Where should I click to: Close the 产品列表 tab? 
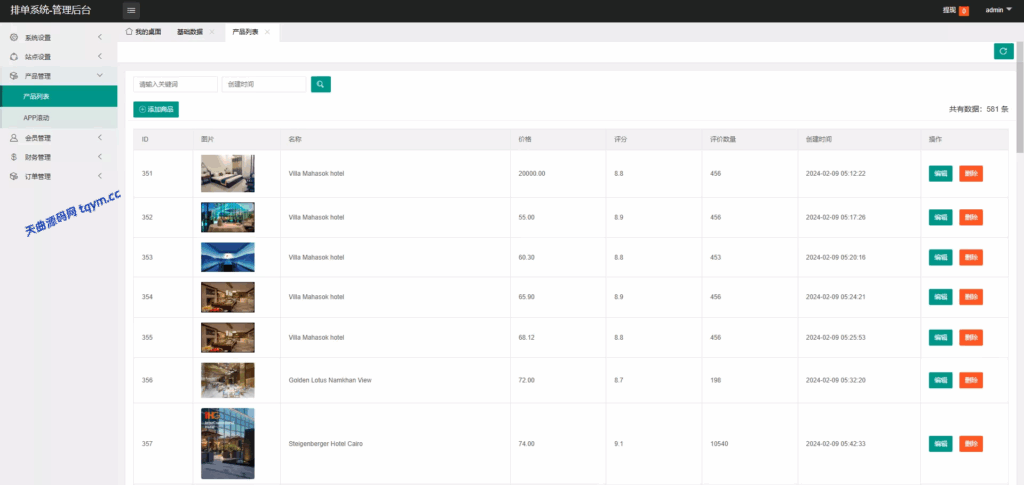tap(267, 32)
